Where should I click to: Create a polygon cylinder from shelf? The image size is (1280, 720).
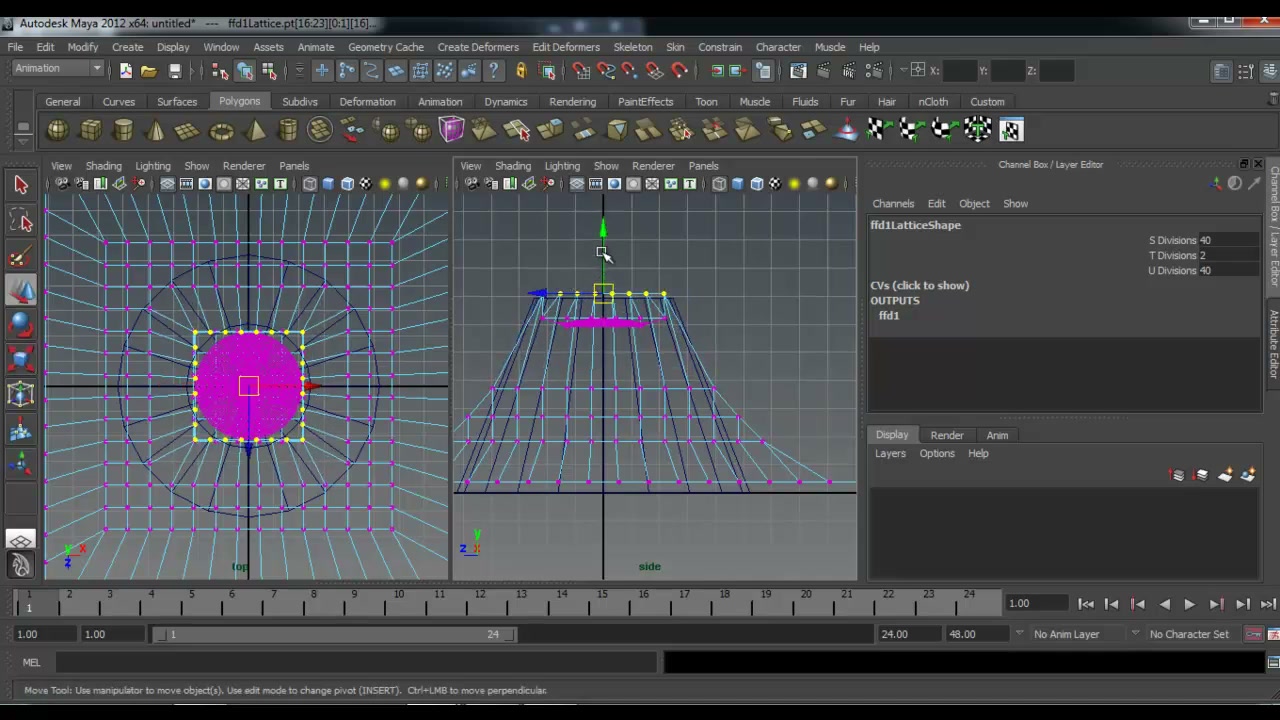(123, 130)
